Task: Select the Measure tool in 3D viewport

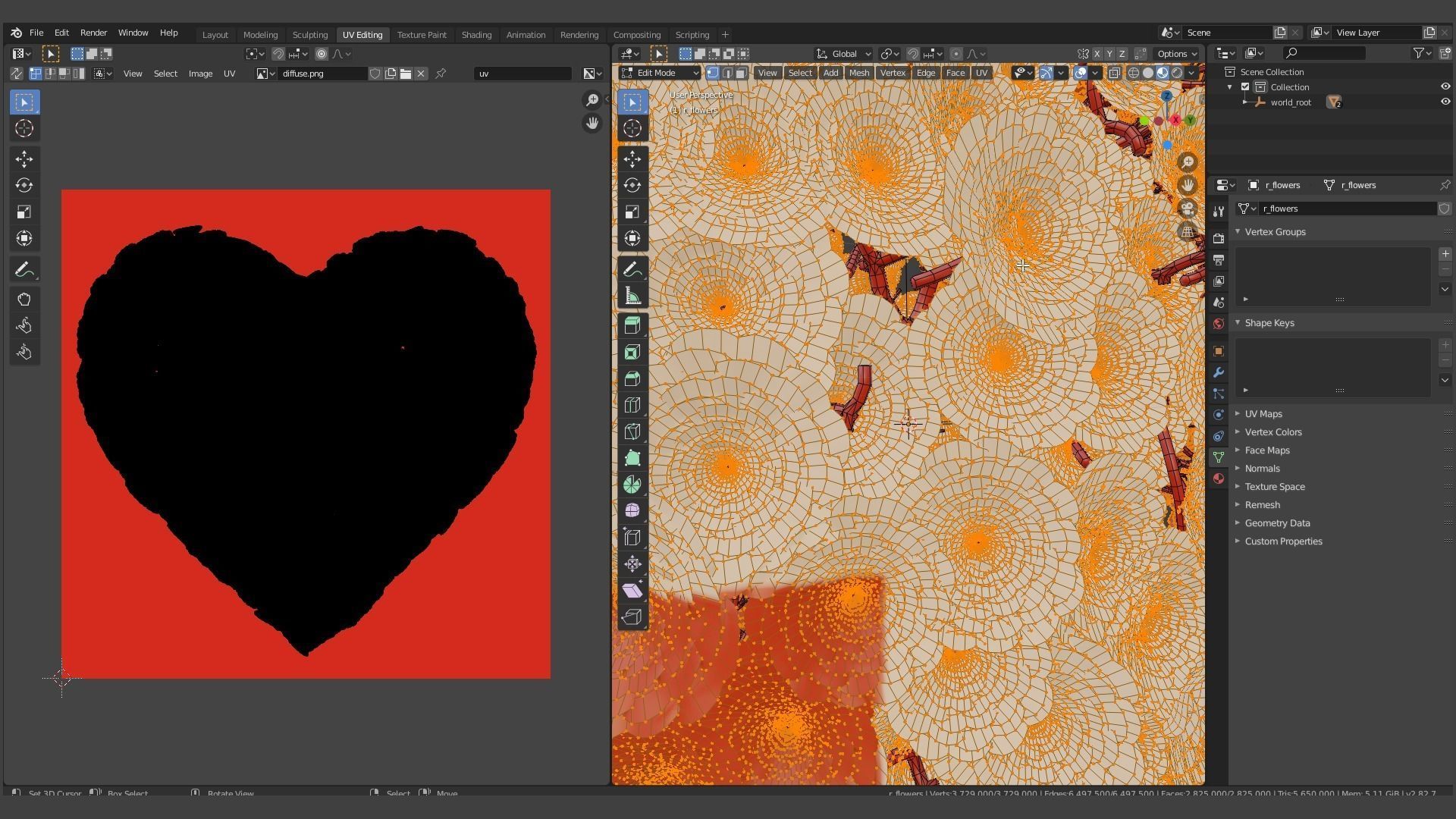Action: coord(632,296)
